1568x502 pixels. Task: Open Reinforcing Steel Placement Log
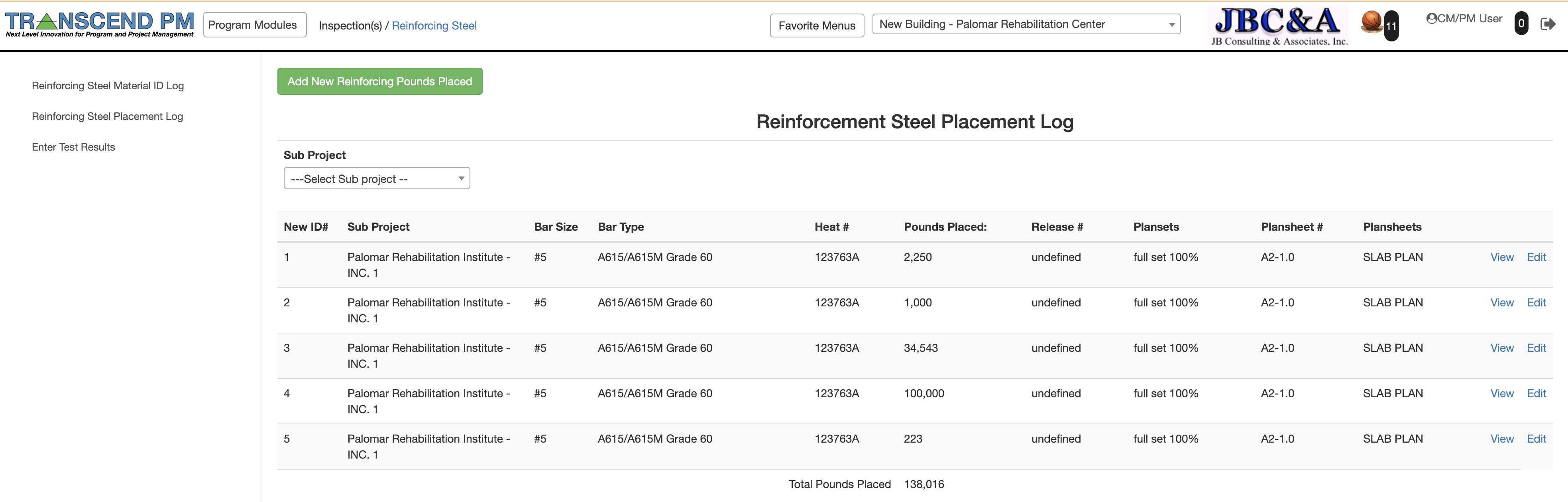tap(107, 116)
